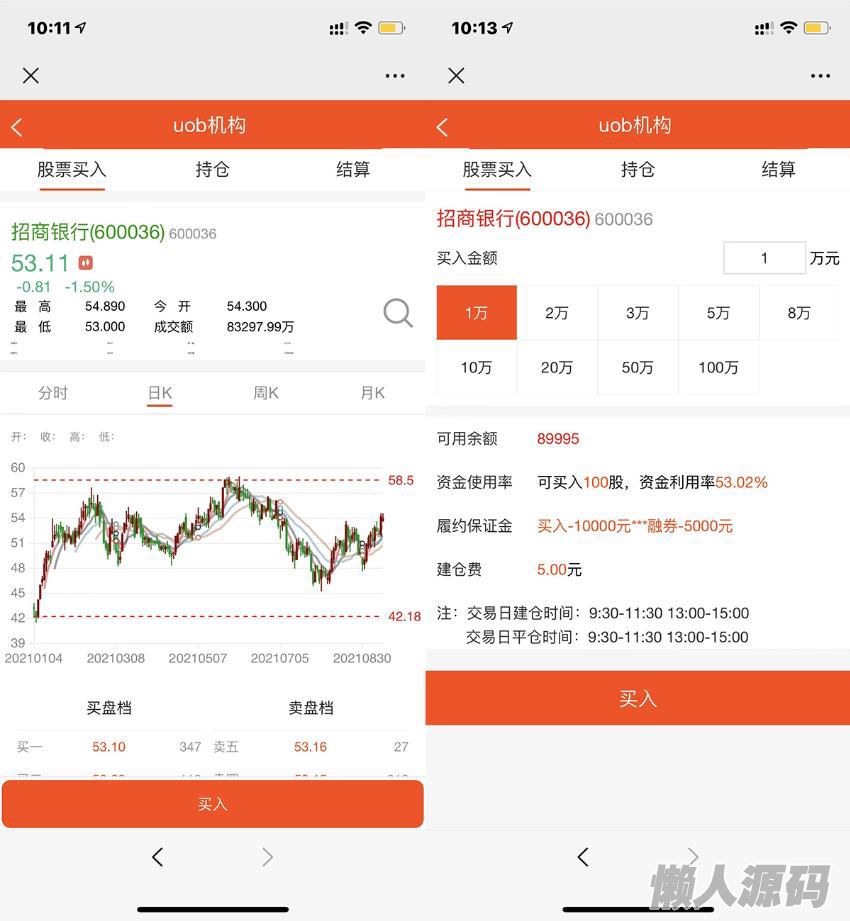Select the 分时 chart view

click(53, 393)
